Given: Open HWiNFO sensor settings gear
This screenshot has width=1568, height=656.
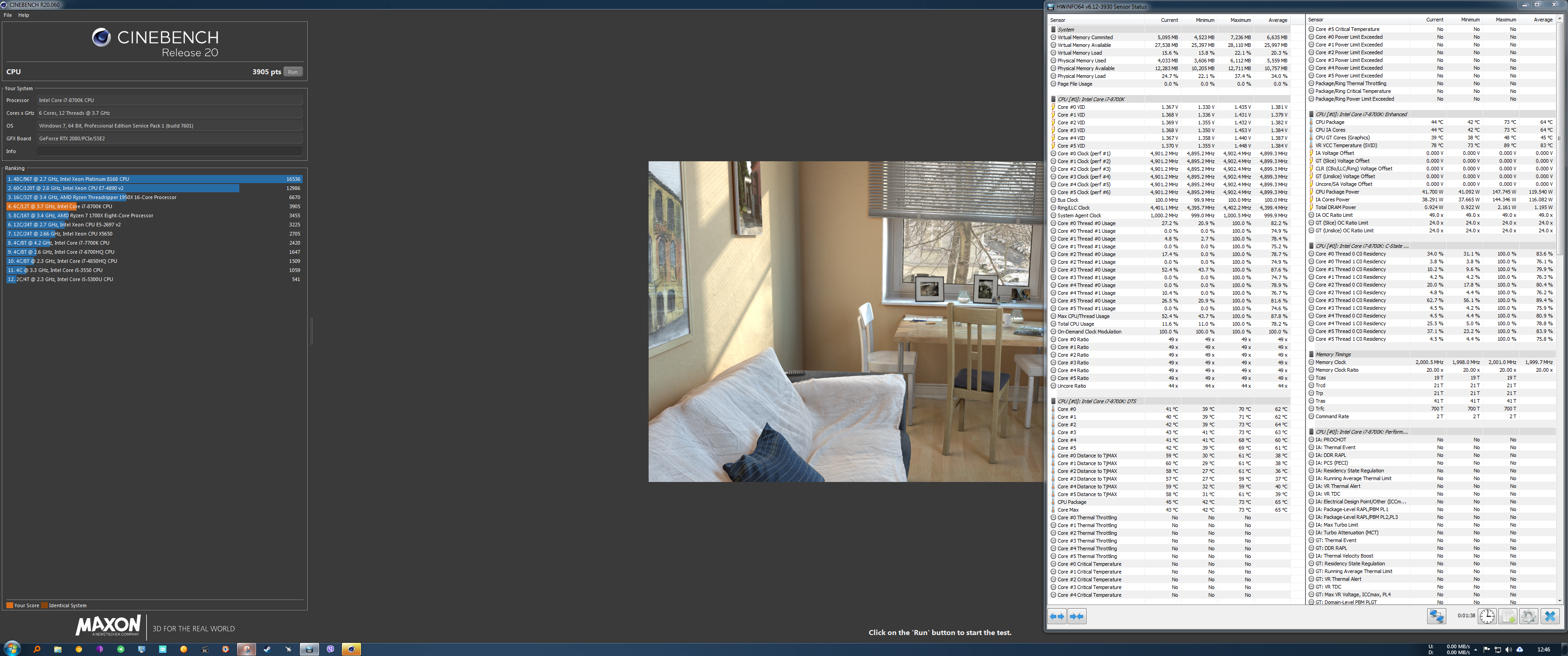Looking at the screenshot, I should 1528,616.
